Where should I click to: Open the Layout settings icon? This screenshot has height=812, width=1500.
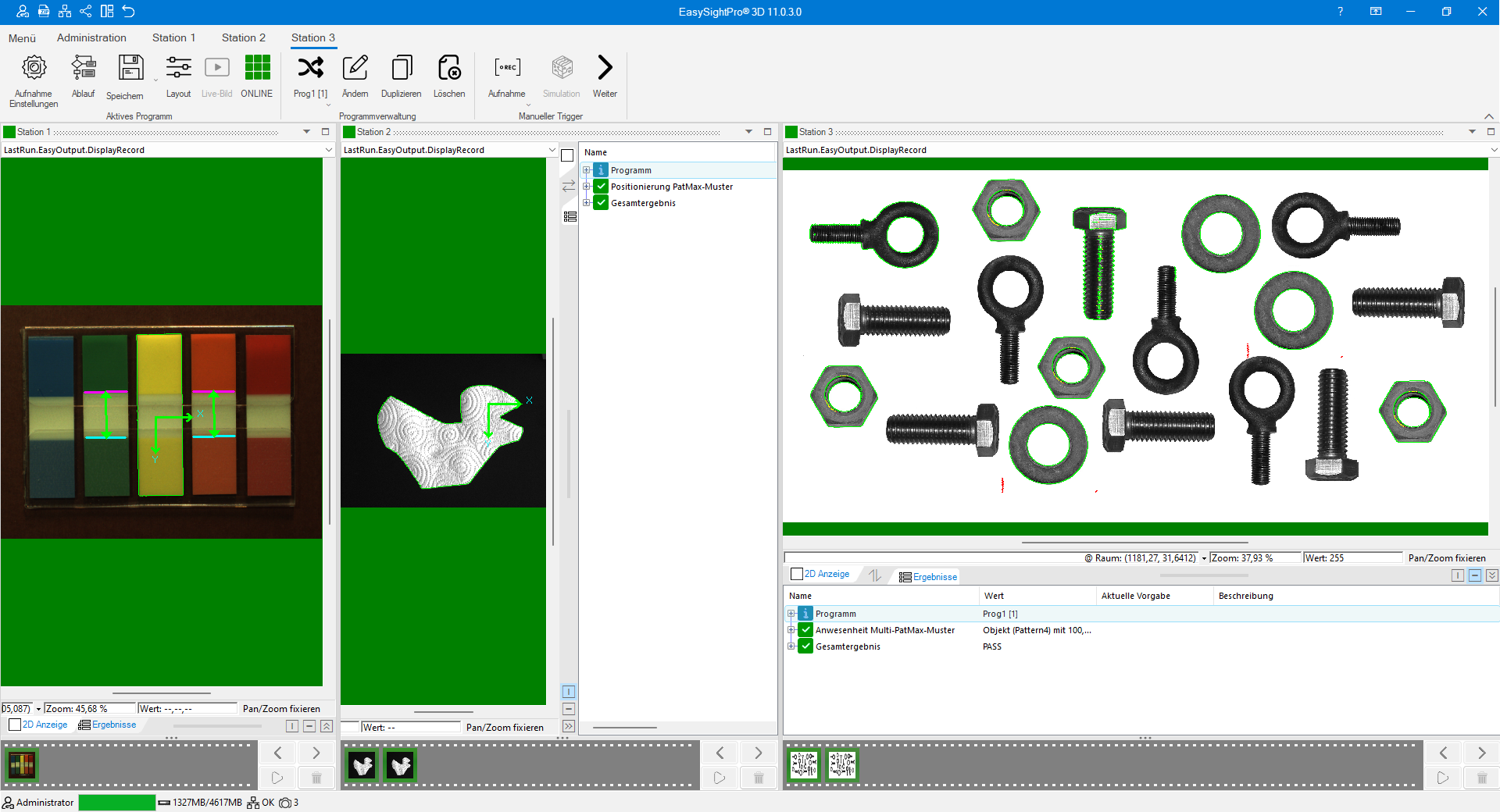(178, 69)
